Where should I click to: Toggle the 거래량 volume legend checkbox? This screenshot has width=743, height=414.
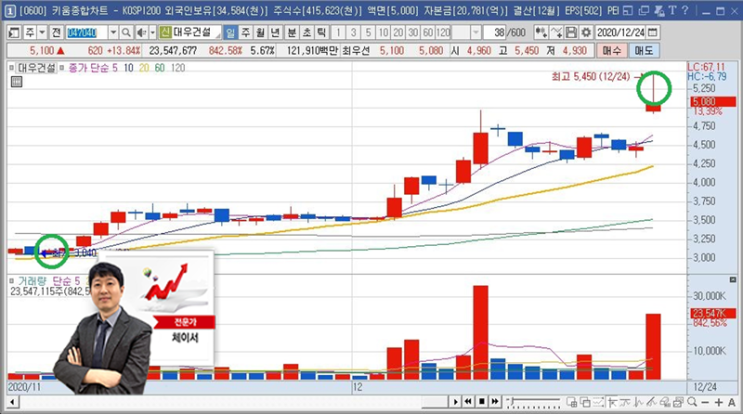[x=12, y=280]
